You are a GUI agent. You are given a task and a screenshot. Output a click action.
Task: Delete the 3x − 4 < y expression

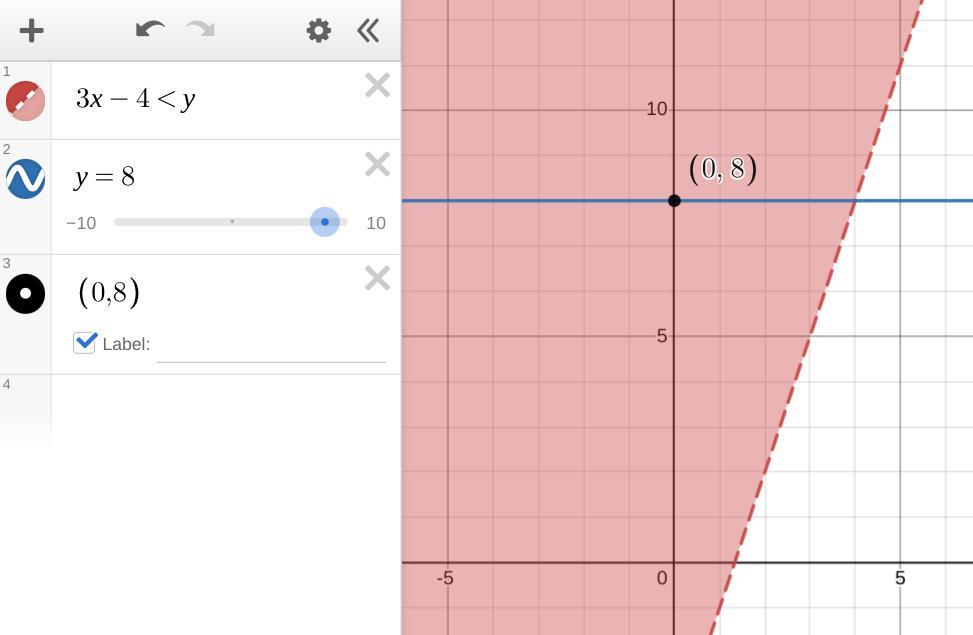pyautogui.click(x=377, y=86)
